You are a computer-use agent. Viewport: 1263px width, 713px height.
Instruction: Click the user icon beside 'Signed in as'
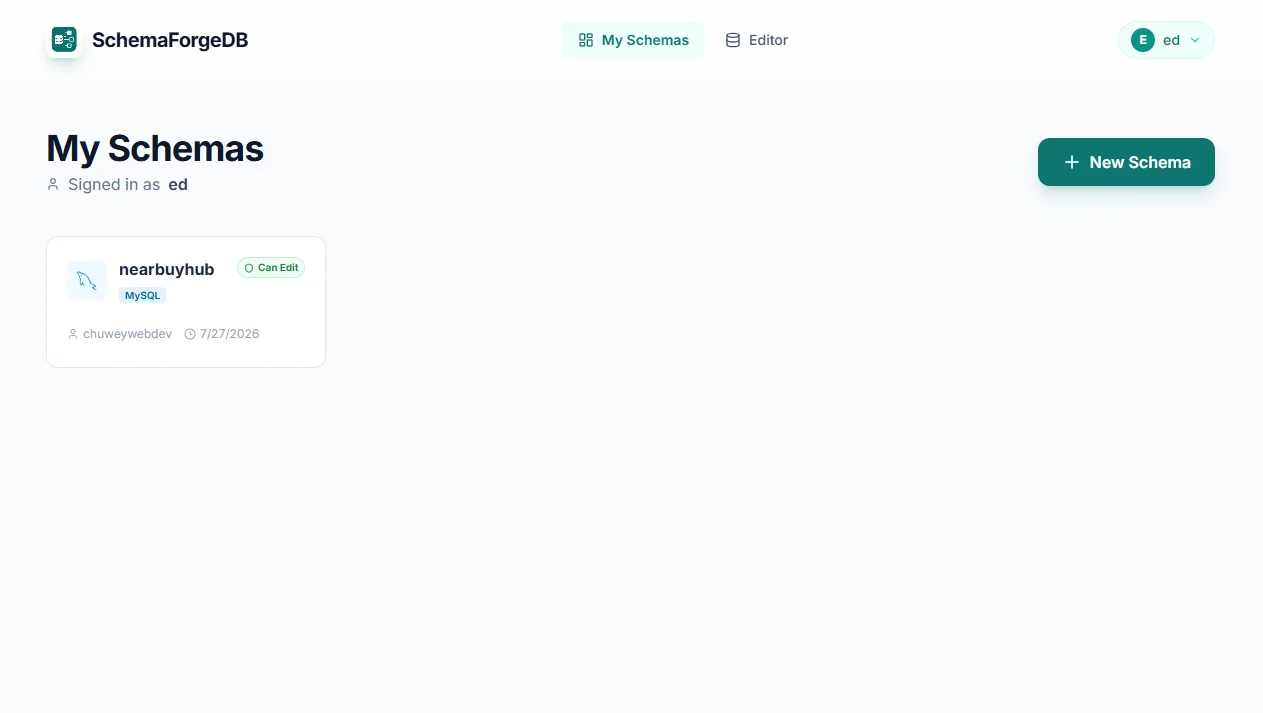coord(53,185)
